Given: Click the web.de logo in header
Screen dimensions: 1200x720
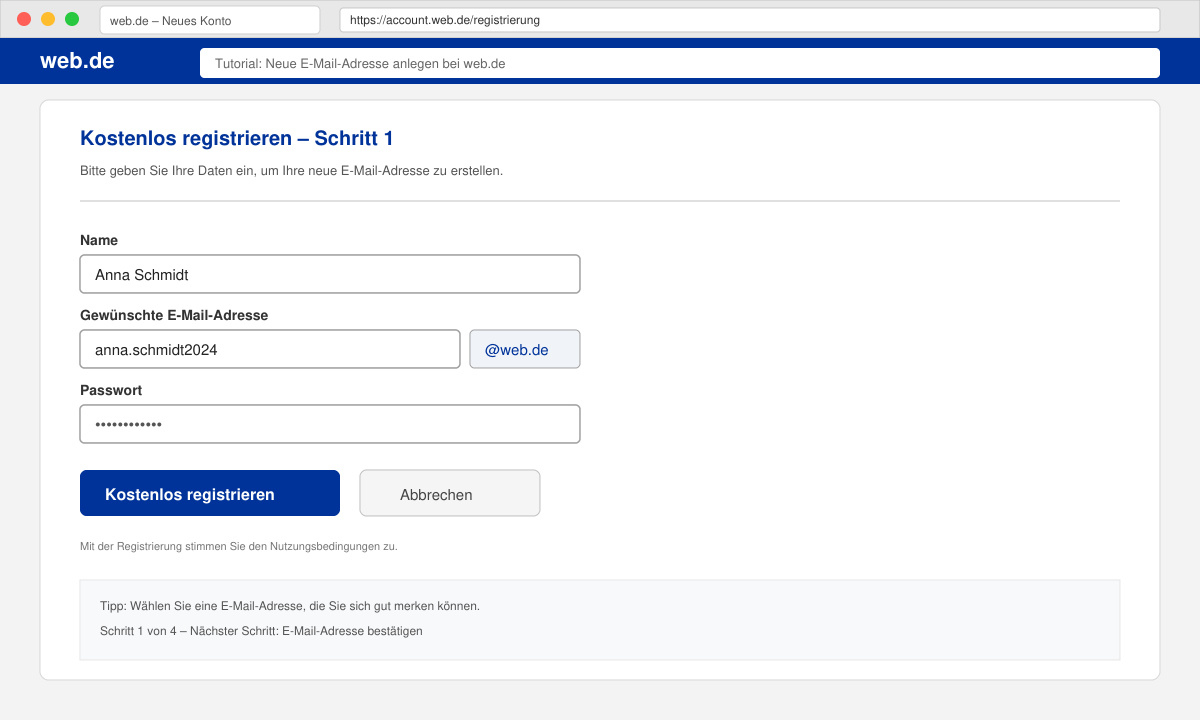Looking at the screenshot, I should click(x=77, y=61).
